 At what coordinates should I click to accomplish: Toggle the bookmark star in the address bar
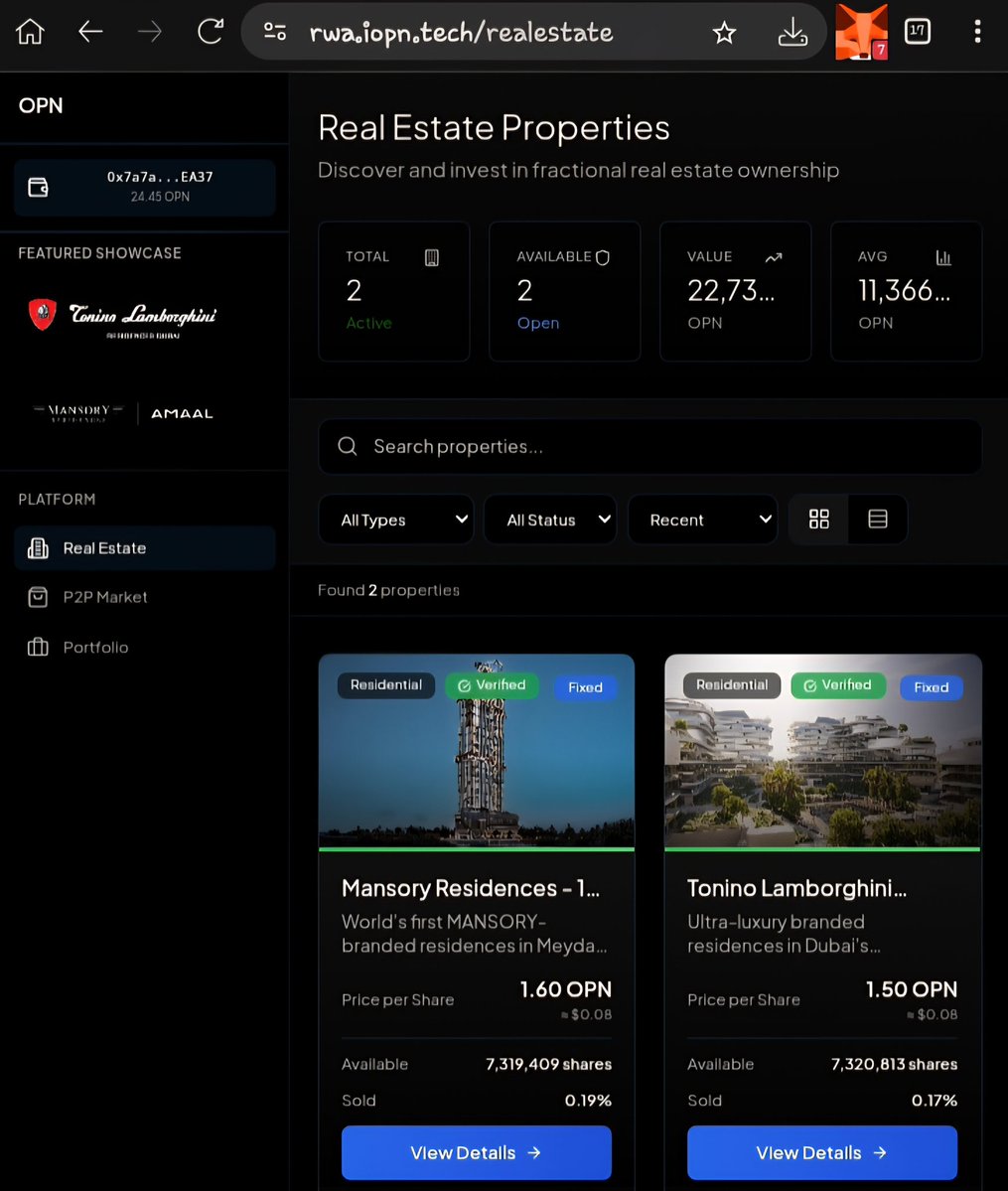[724, 32]
